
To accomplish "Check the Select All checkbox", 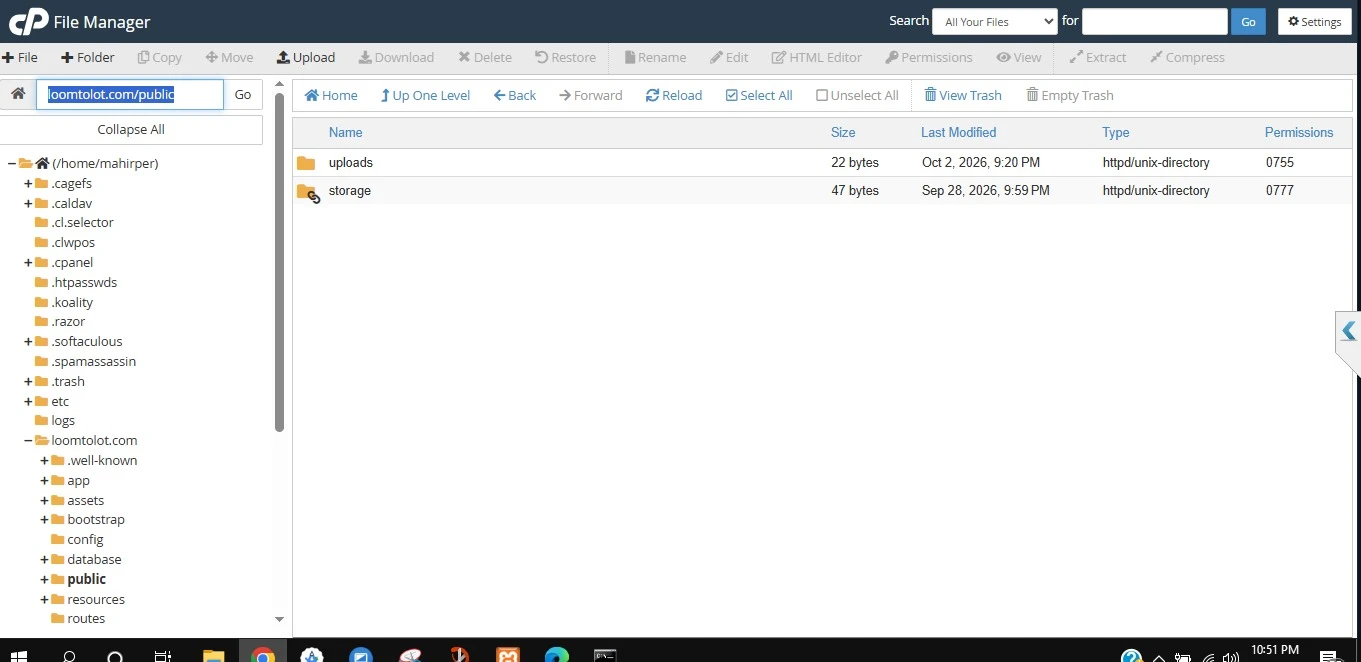I will tap(732, 95).
